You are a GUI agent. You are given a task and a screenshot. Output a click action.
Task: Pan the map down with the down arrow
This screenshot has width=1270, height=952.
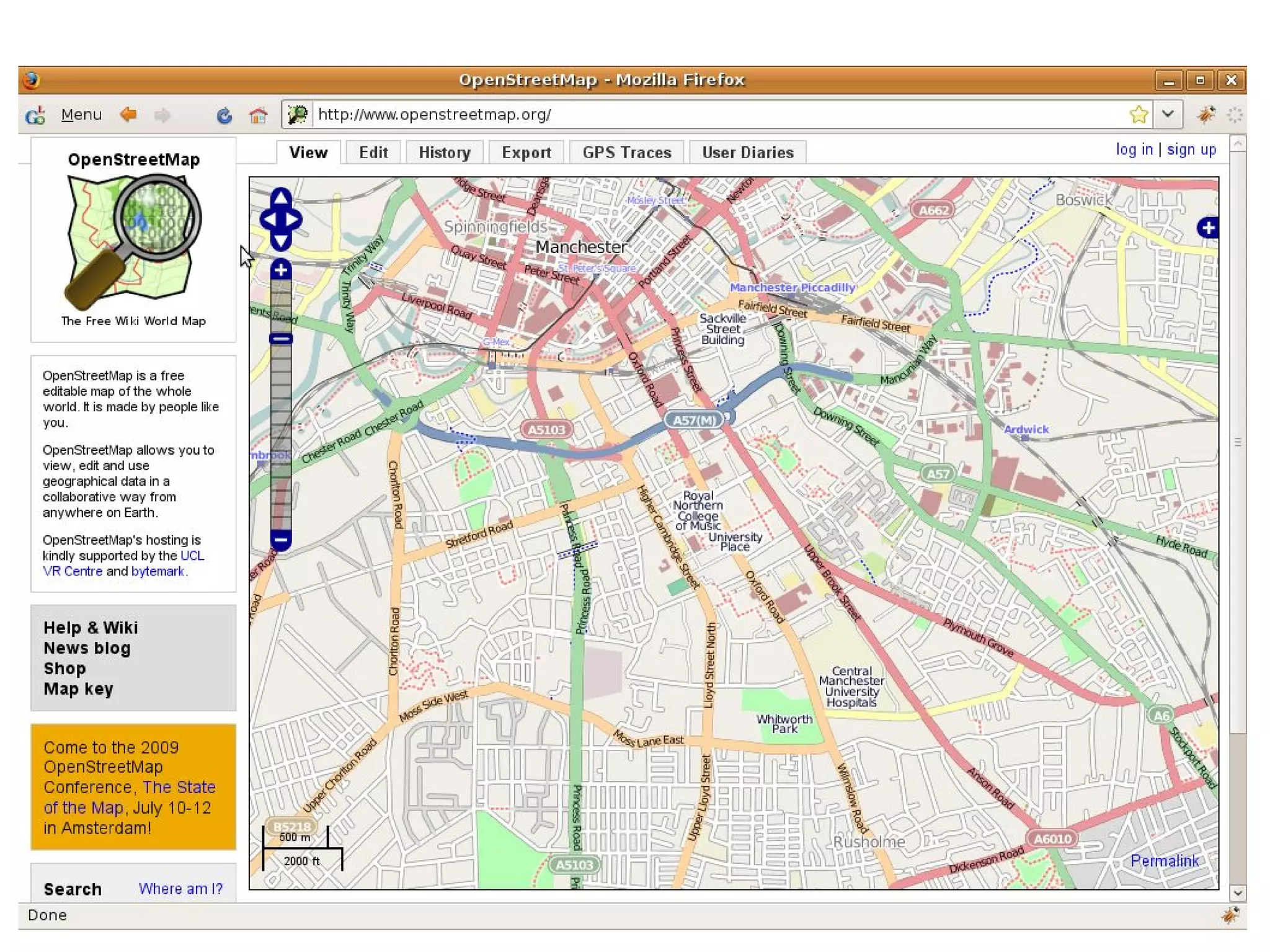[281, 242]
